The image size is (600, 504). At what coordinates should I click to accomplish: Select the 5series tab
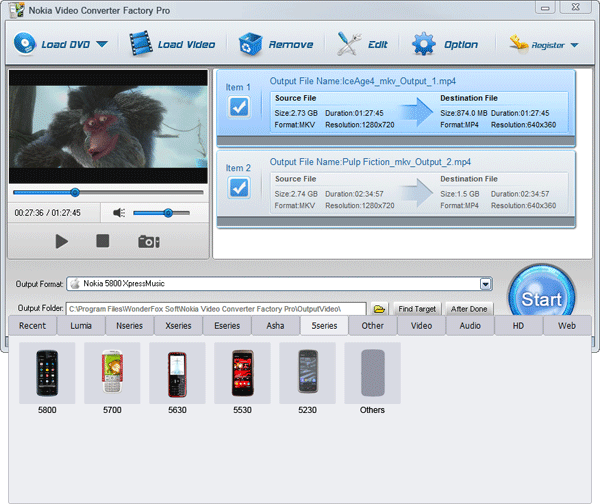(324, 326)
